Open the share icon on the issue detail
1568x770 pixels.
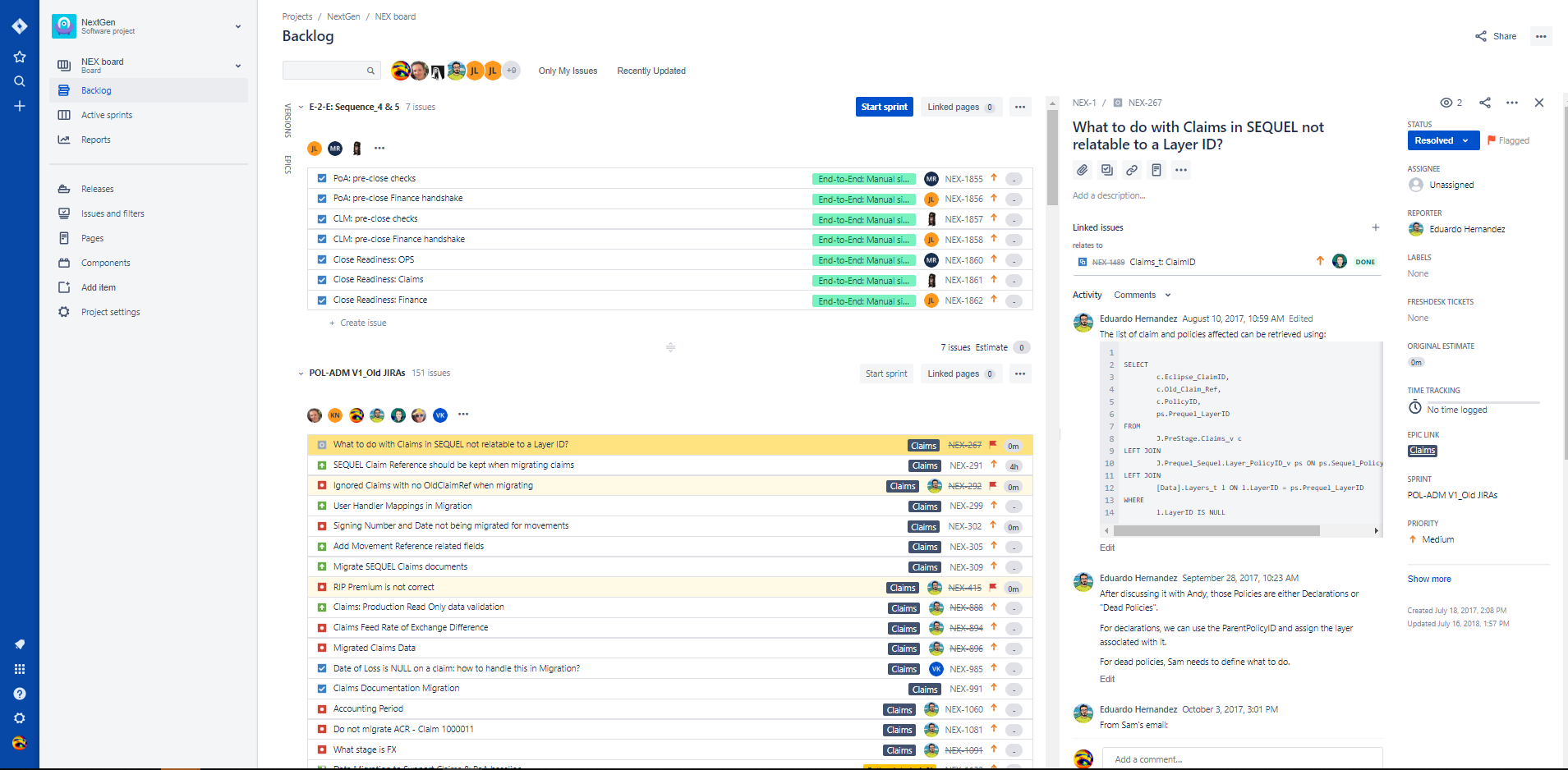tap(1484, 102)
